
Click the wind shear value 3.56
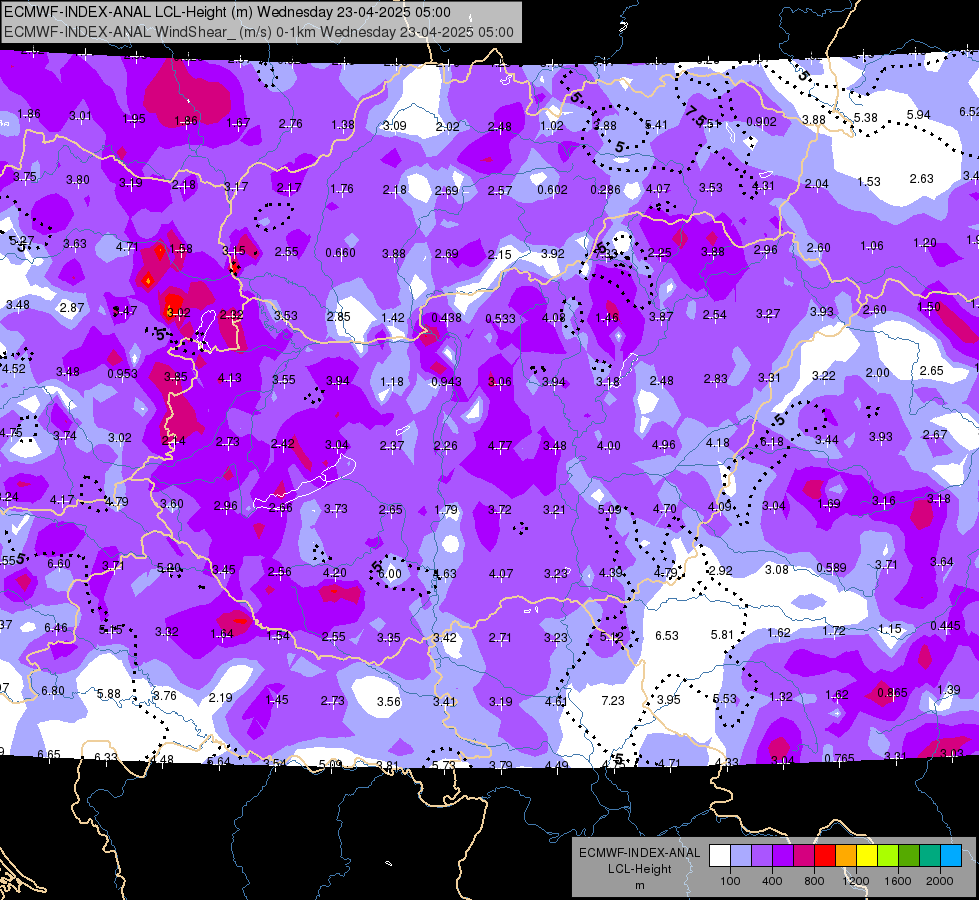[x=388, y=701]
